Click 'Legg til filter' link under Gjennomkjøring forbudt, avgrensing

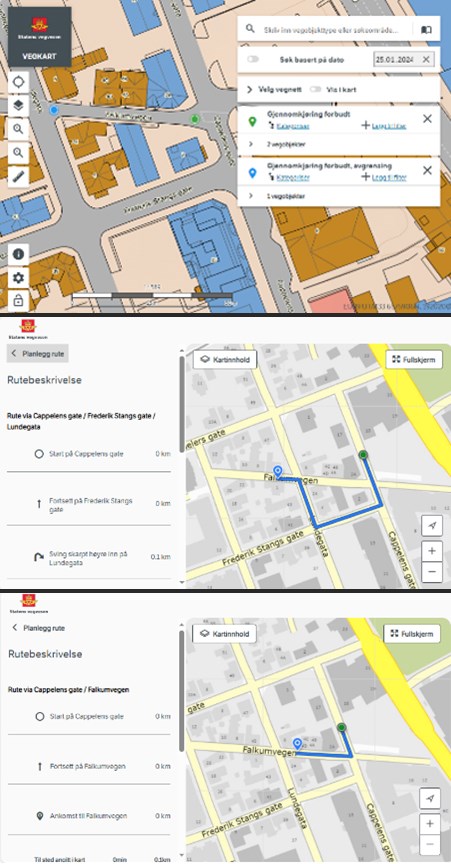385,177
